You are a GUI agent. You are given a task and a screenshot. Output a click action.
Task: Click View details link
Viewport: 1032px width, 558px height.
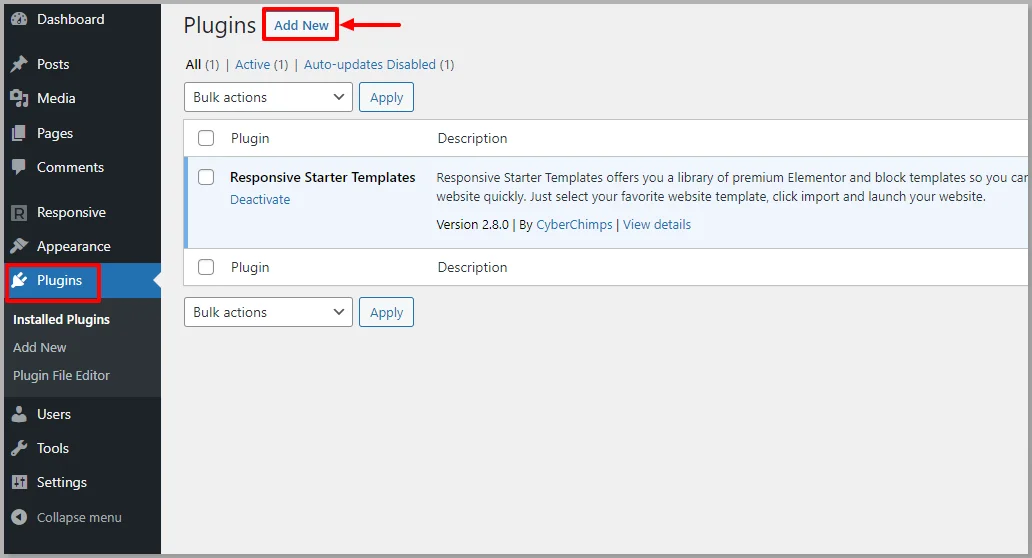(657, 224)
